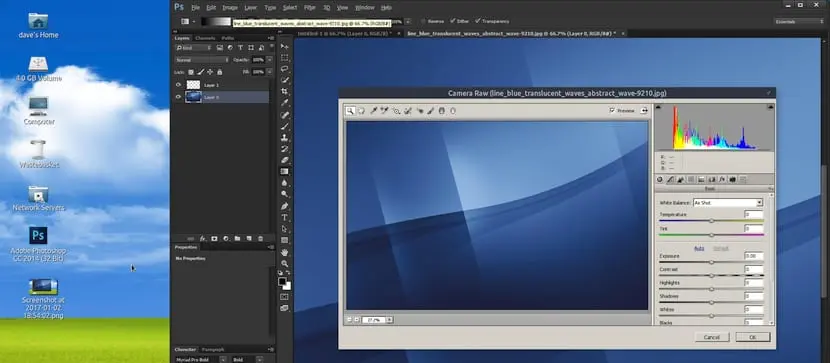Click OK in Camera Raw dialog
This screenshot has width=830, height=363.
coord(753,337)
